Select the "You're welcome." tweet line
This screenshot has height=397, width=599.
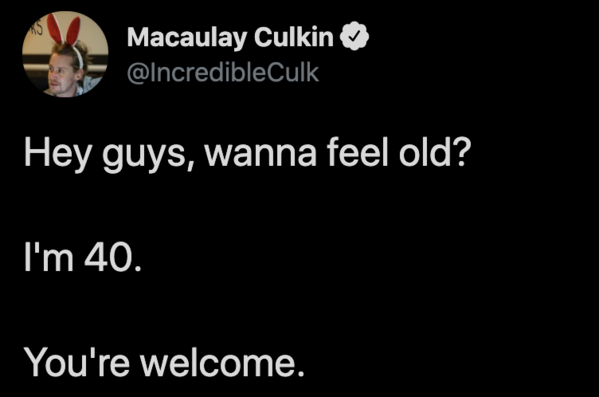tap(165, 363)
